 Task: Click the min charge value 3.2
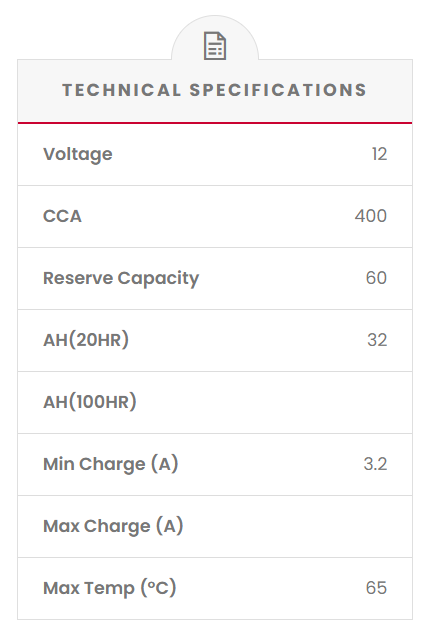[375, 464]
